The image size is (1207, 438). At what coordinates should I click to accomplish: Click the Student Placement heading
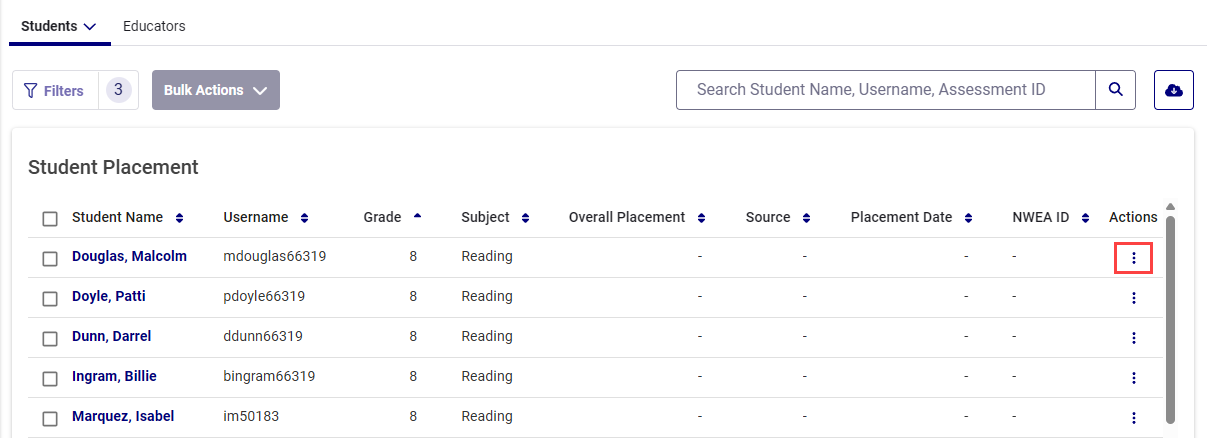(x=113, y=167)
